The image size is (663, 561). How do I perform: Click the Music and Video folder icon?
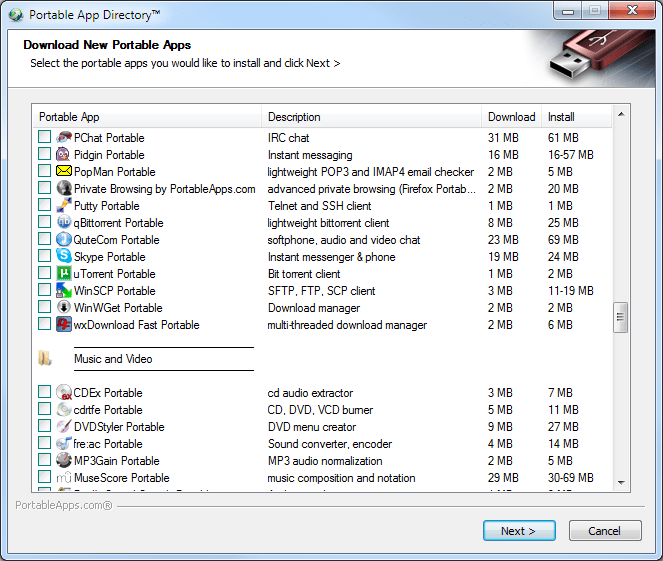[45, 359]
